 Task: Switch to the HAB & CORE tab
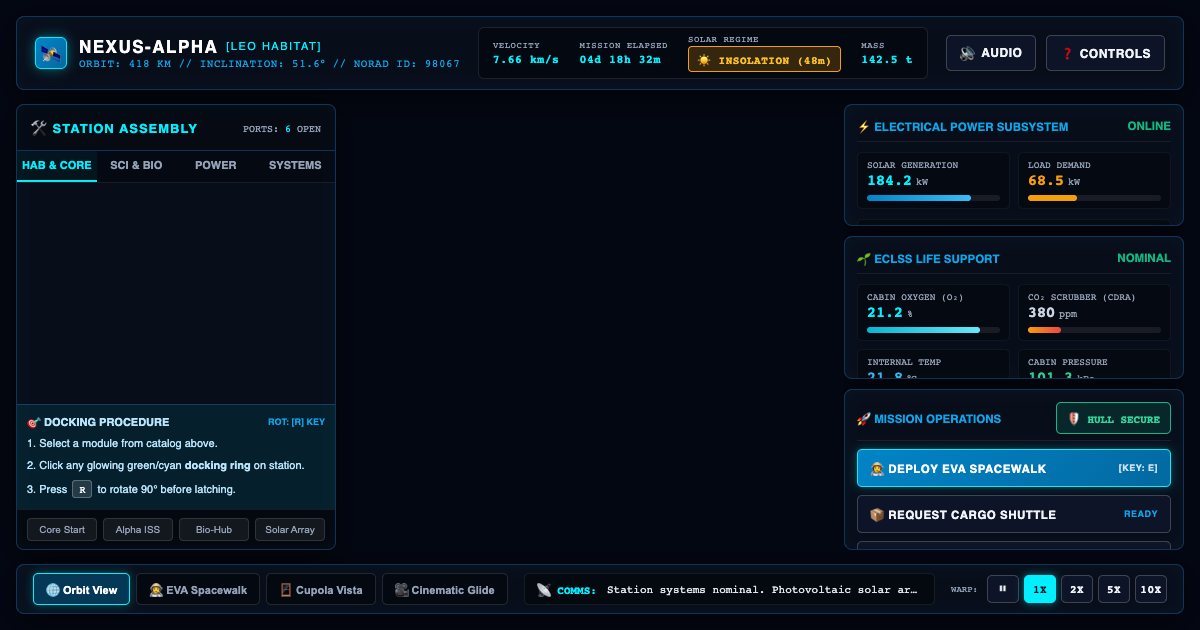pyautogui.click(x=57, y=165)
